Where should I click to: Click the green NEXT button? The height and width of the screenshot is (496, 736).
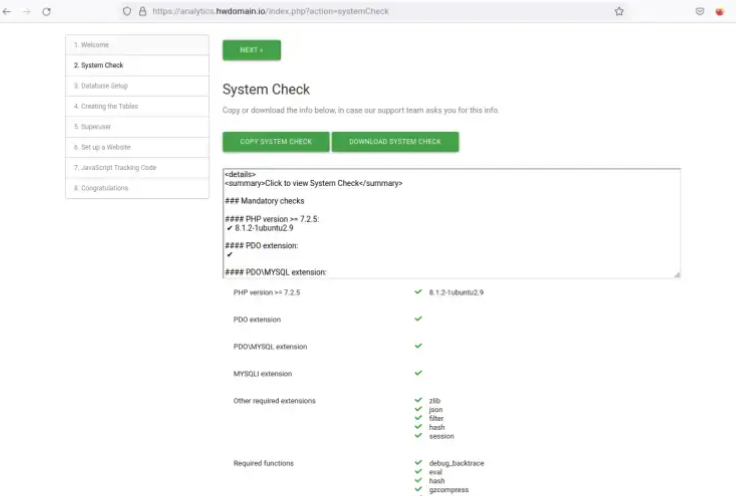point(252,50)
